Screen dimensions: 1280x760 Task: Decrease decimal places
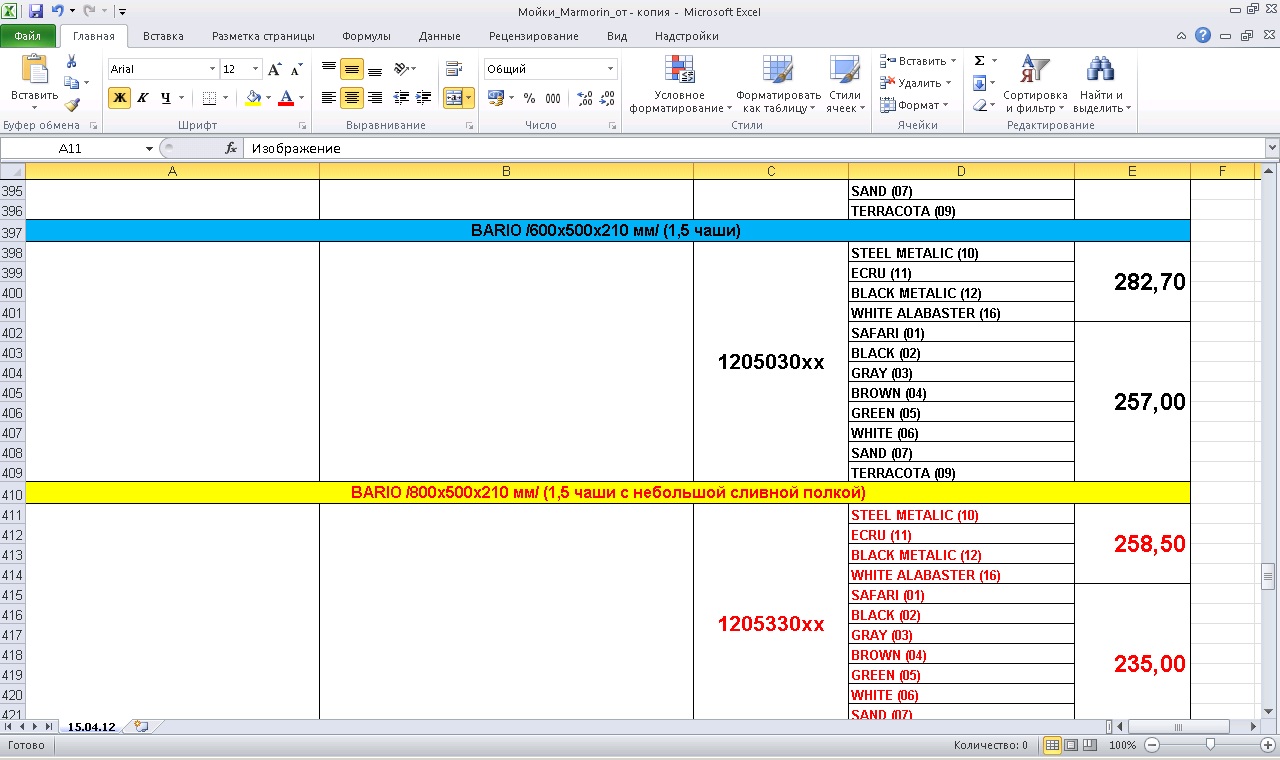click(607, 98)
